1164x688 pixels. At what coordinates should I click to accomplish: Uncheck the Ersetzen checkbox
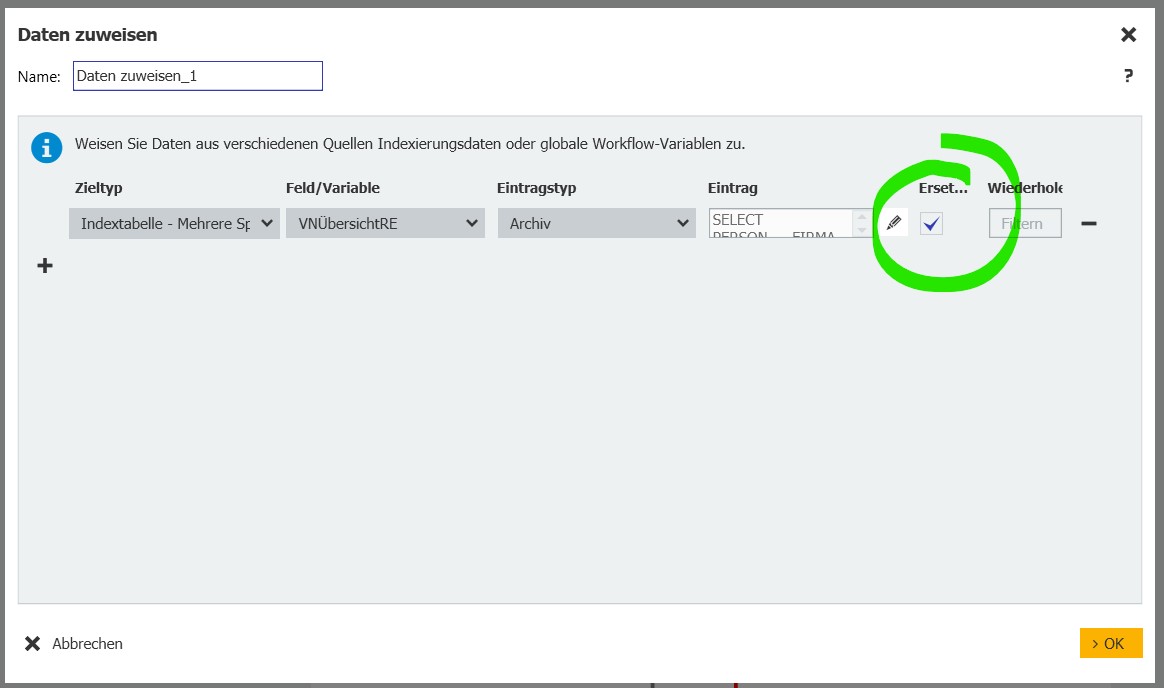coord(931,224)
